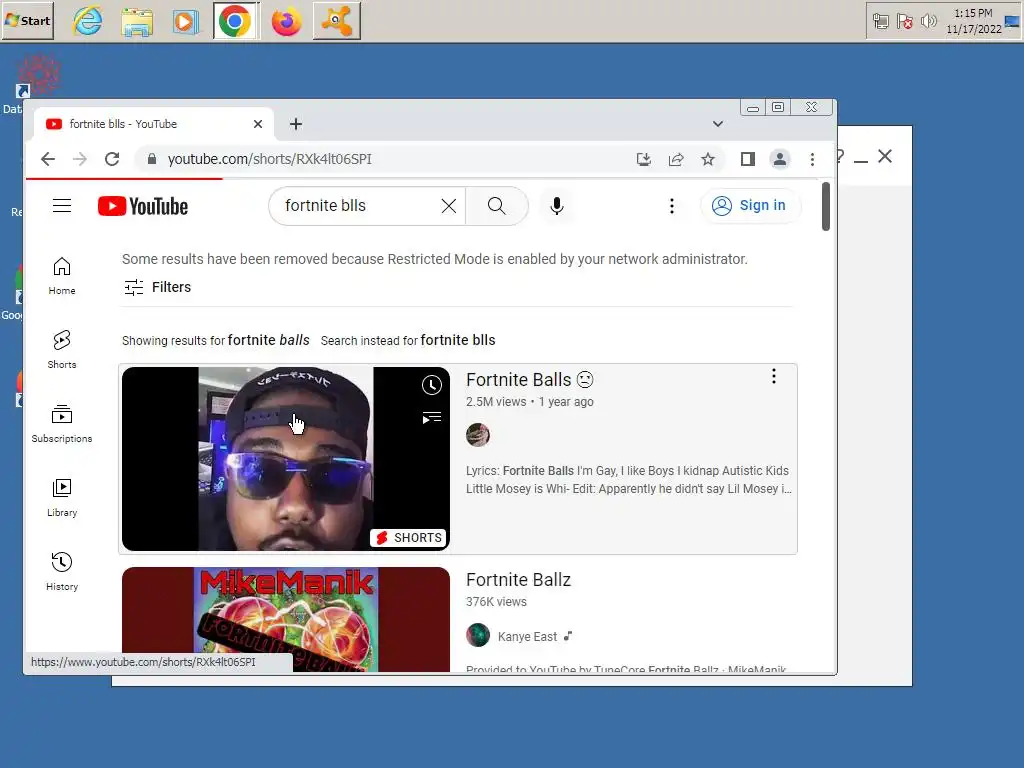Image resolution: width=1024 pixels, height=768 pixels.
Task: Add Fortnite Balls video to queue
Action: click(x=432, y=417)
